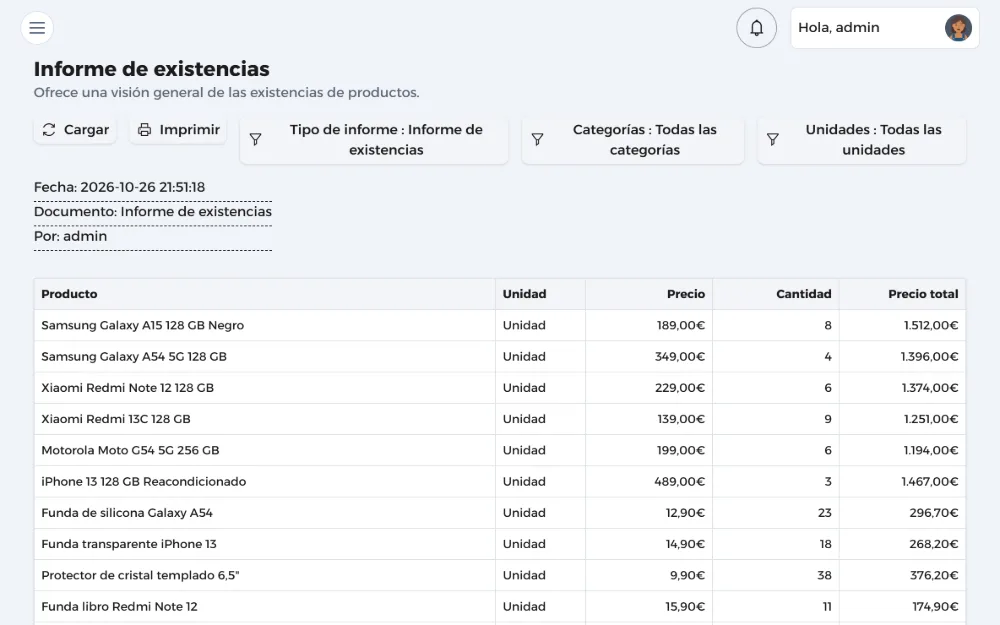Select 'Funda libro Redmi Note 12' product
1000x625 pixels.
click(119, 607)
